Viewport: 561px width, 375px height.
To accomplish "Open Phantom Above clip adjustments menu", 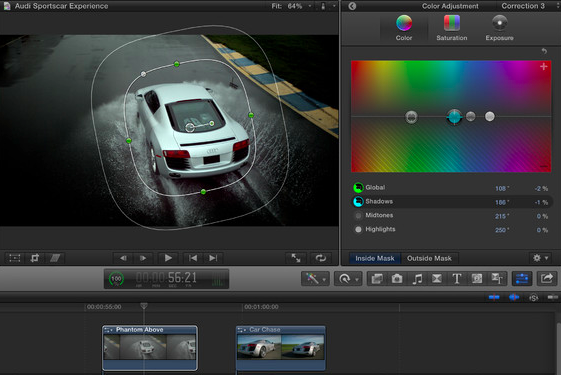I will [109, 330].
